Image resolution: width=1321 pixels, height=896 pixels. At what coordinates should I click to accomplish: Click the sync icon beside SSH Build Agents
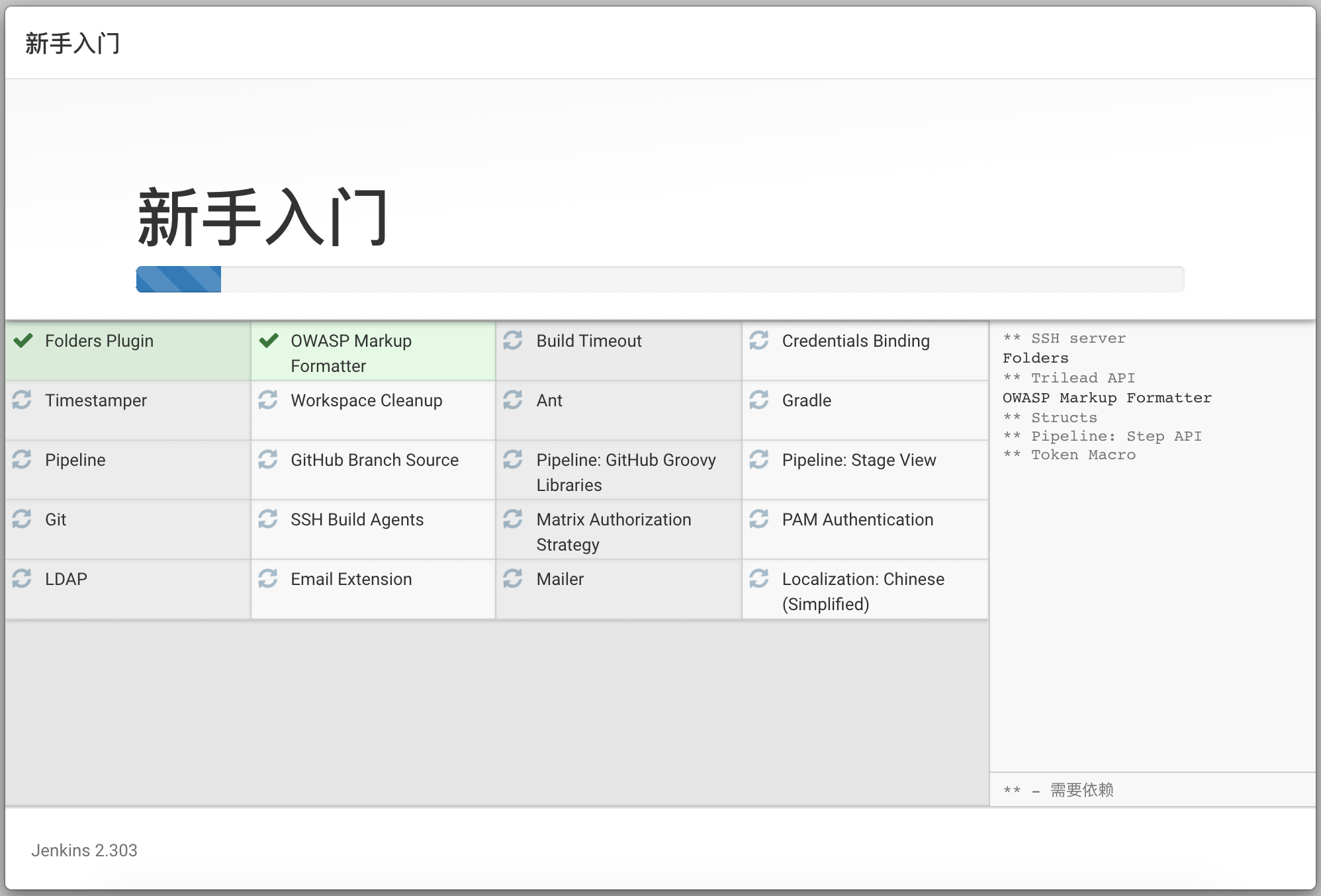268,519
